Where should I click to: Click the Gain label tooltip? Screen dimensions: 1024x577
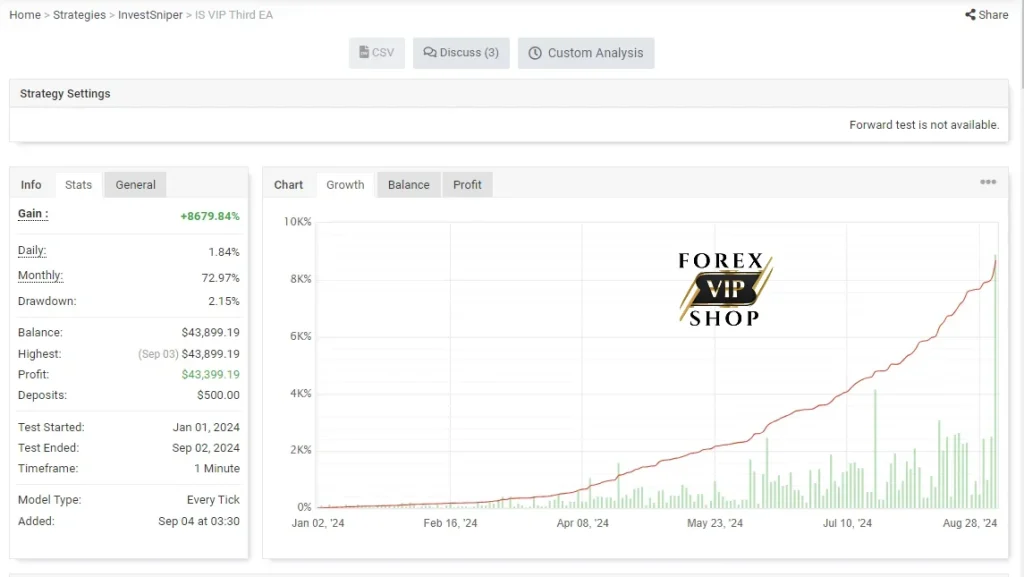pos(33,214)
